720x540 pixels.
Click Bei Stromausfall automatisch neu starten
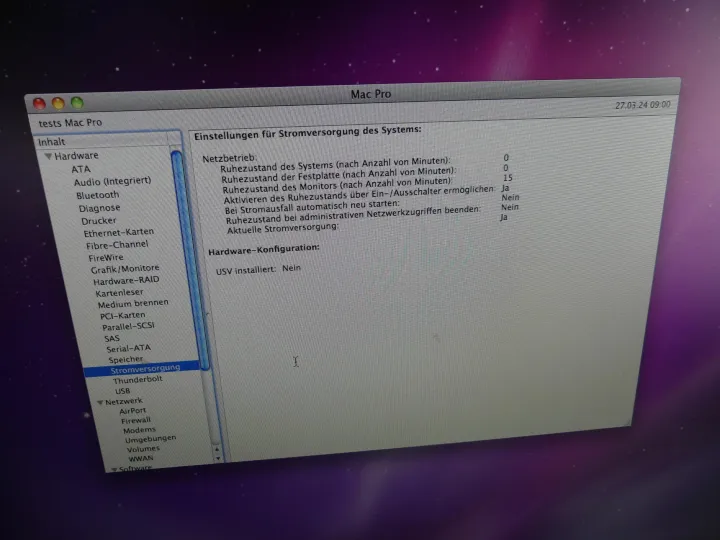[312, 207]
